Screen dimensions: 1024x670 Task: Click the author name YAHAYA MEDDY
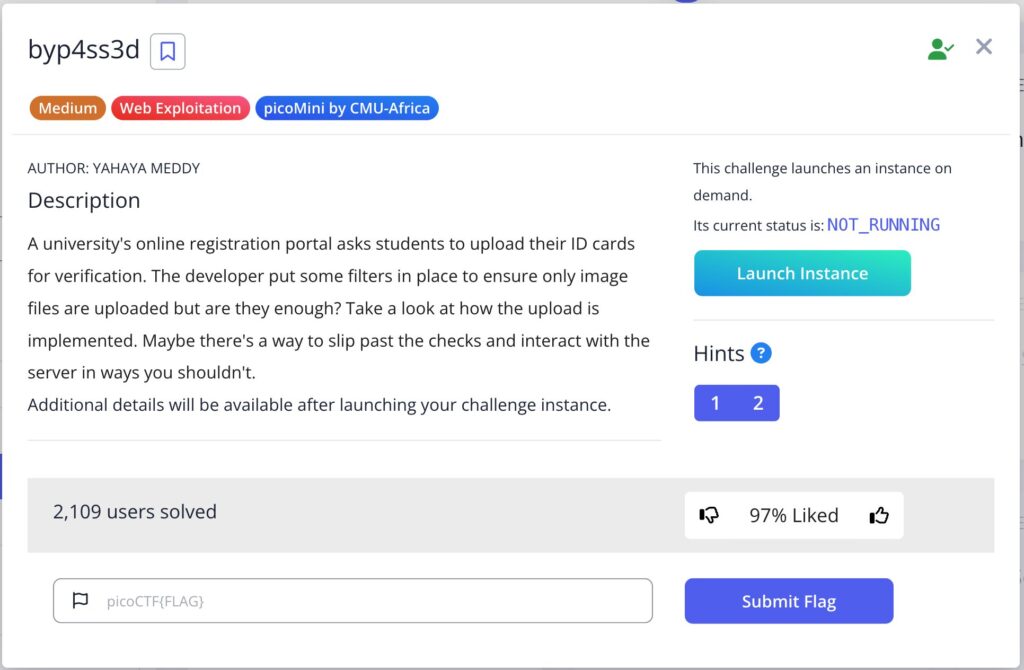pyautogui.click(x=146, y=168)
